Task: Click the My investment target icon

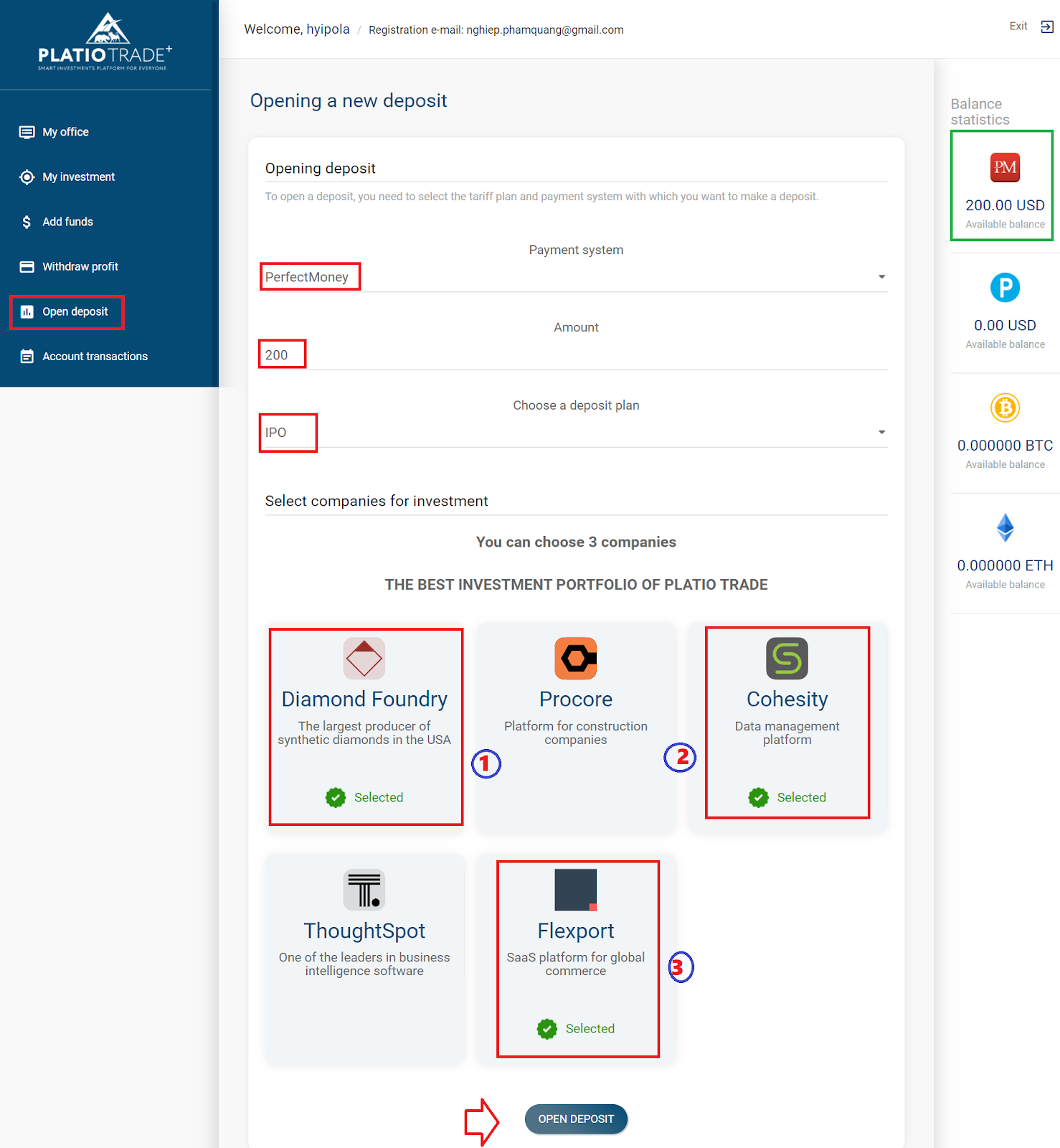Action: click(x=27, y=177)
